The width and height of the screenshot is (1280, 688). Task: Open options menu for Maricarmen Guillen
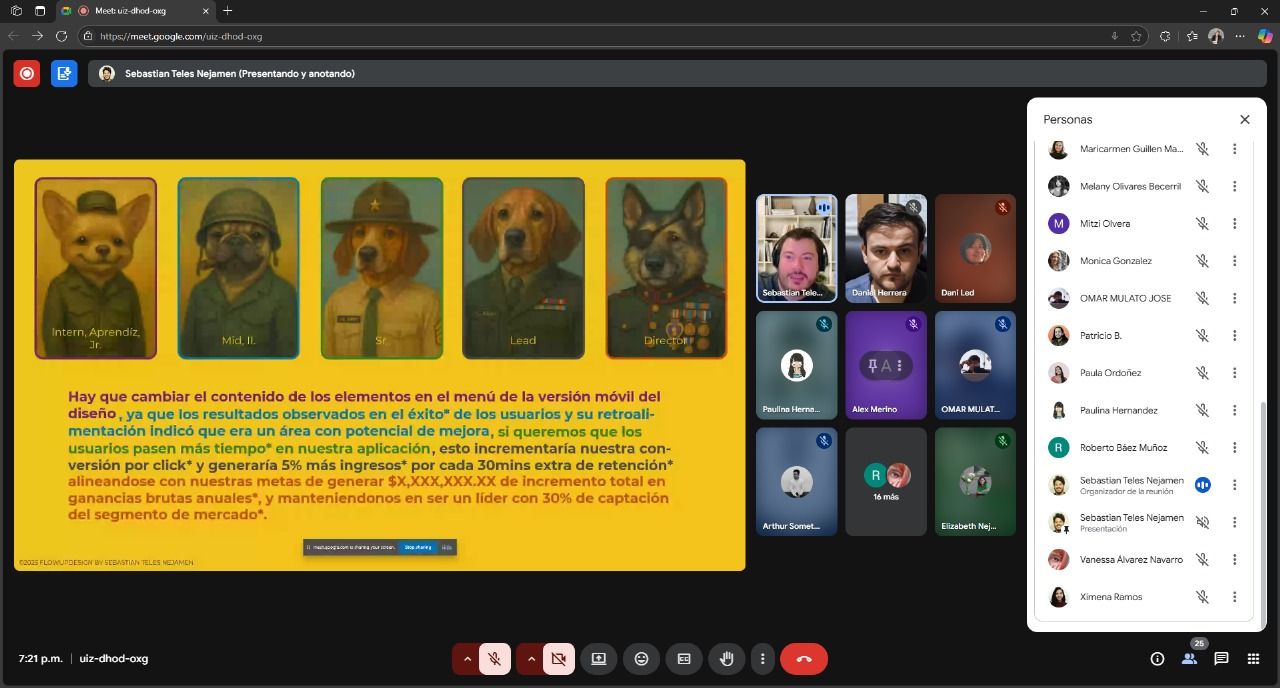(x=1235, y=149)
